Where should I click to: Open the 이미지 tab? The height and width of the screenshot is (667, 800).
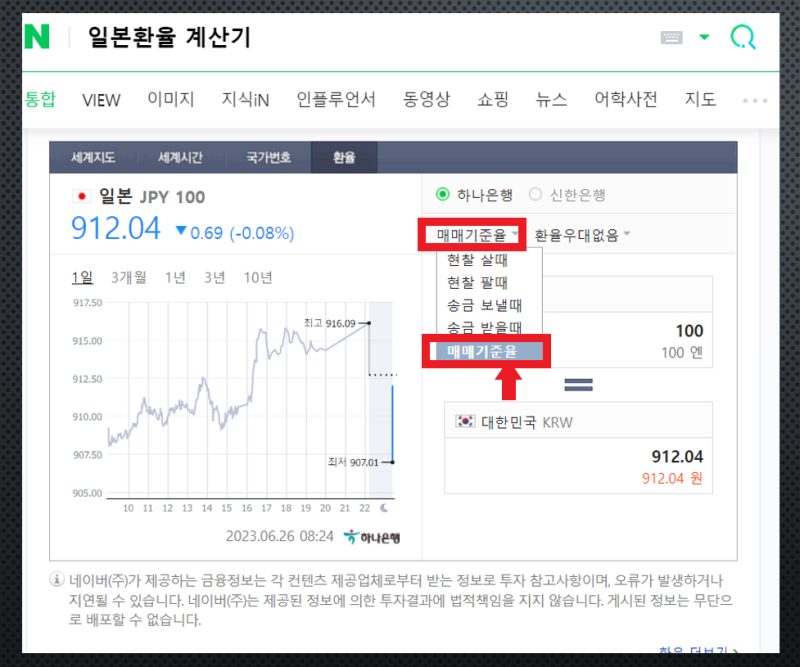[171, 99]
